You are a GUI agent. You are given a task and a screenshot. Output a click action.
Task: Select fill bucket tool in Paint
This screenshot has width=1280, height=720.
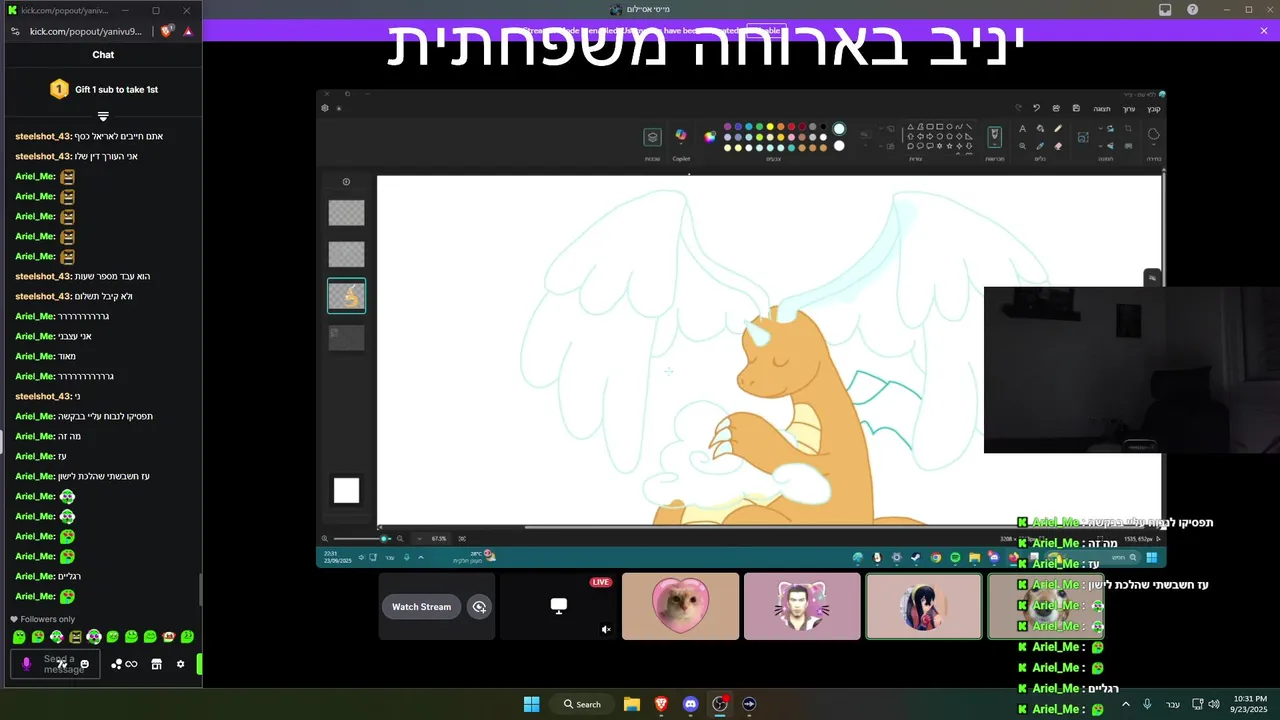pos(1040,128)
